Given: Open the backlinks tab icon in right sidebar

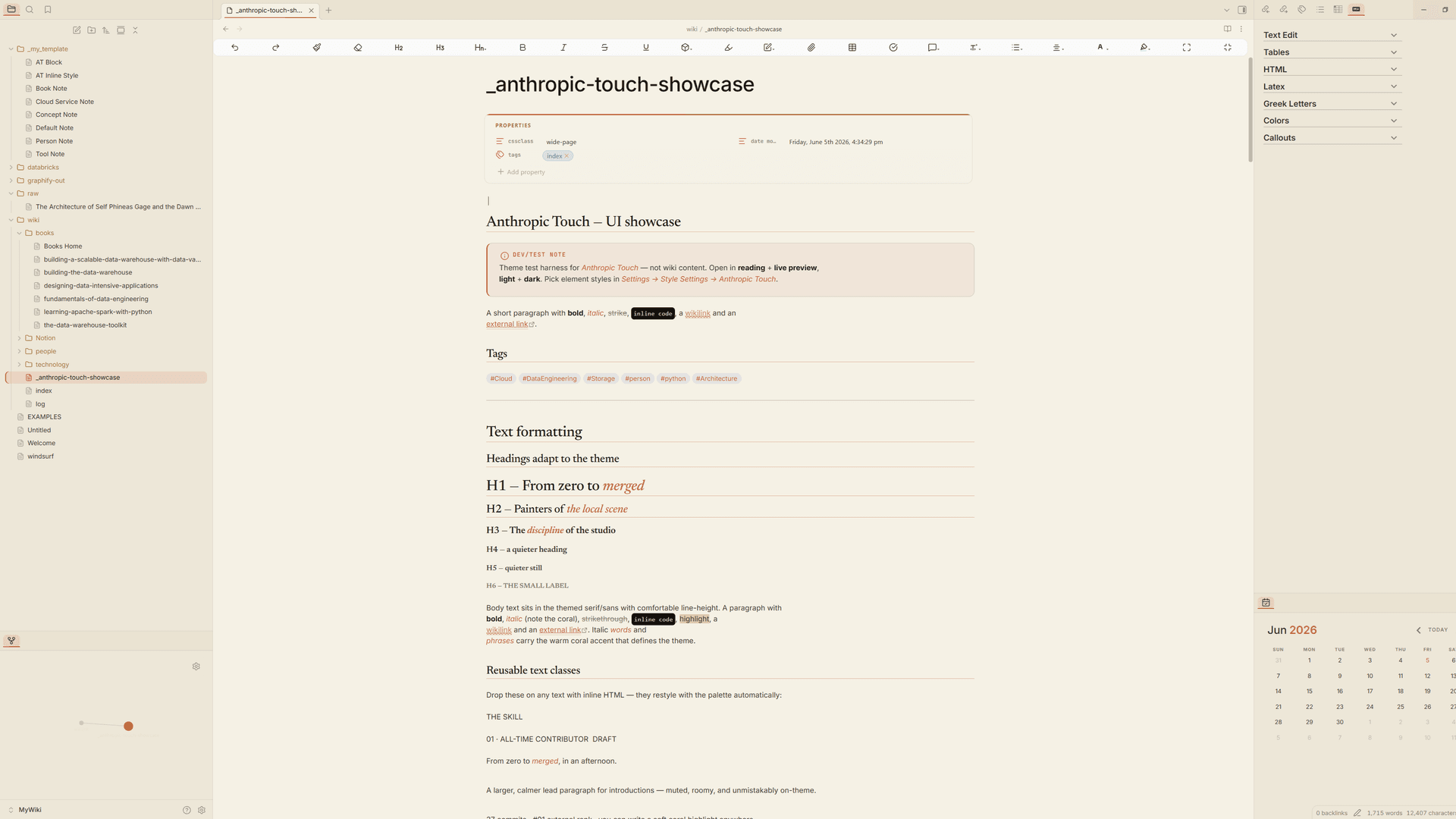Looking at the screenshot, I should click(x=1266, y=10).
